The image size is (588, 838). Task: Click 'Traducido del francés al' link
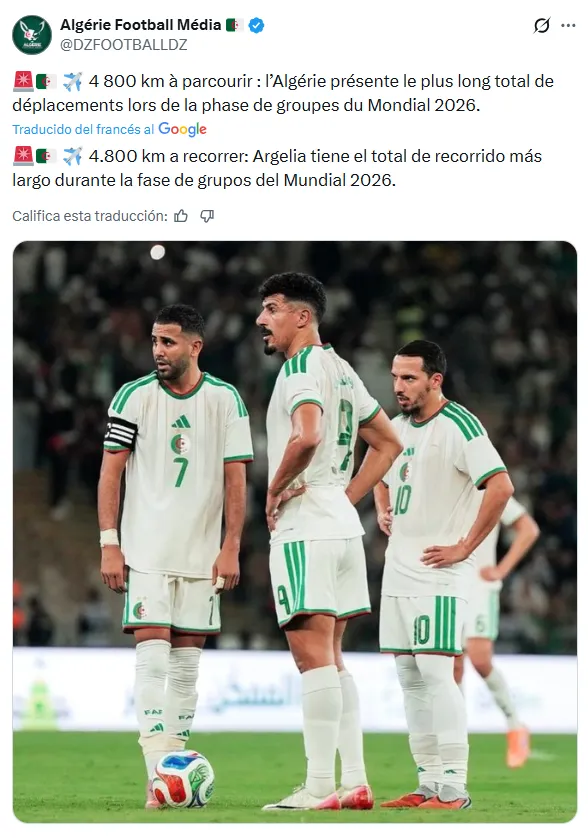[x=83, y=129]
